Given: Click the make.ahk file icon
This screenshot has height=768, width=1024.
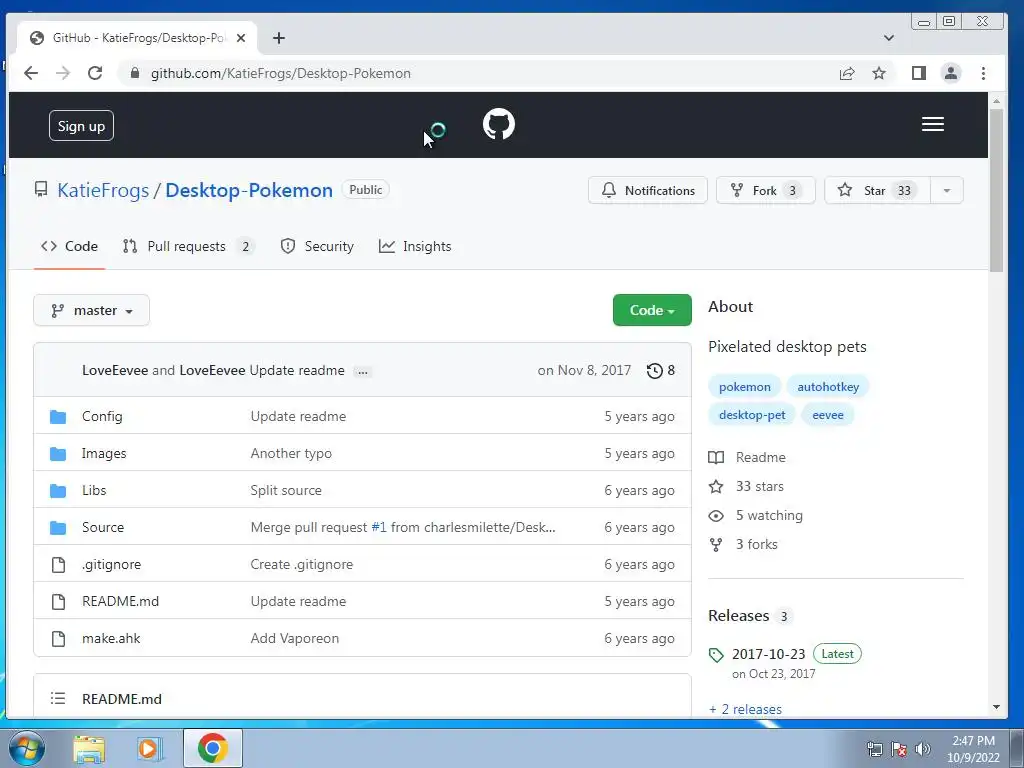Looking at the screenshot, I should 58,639.
